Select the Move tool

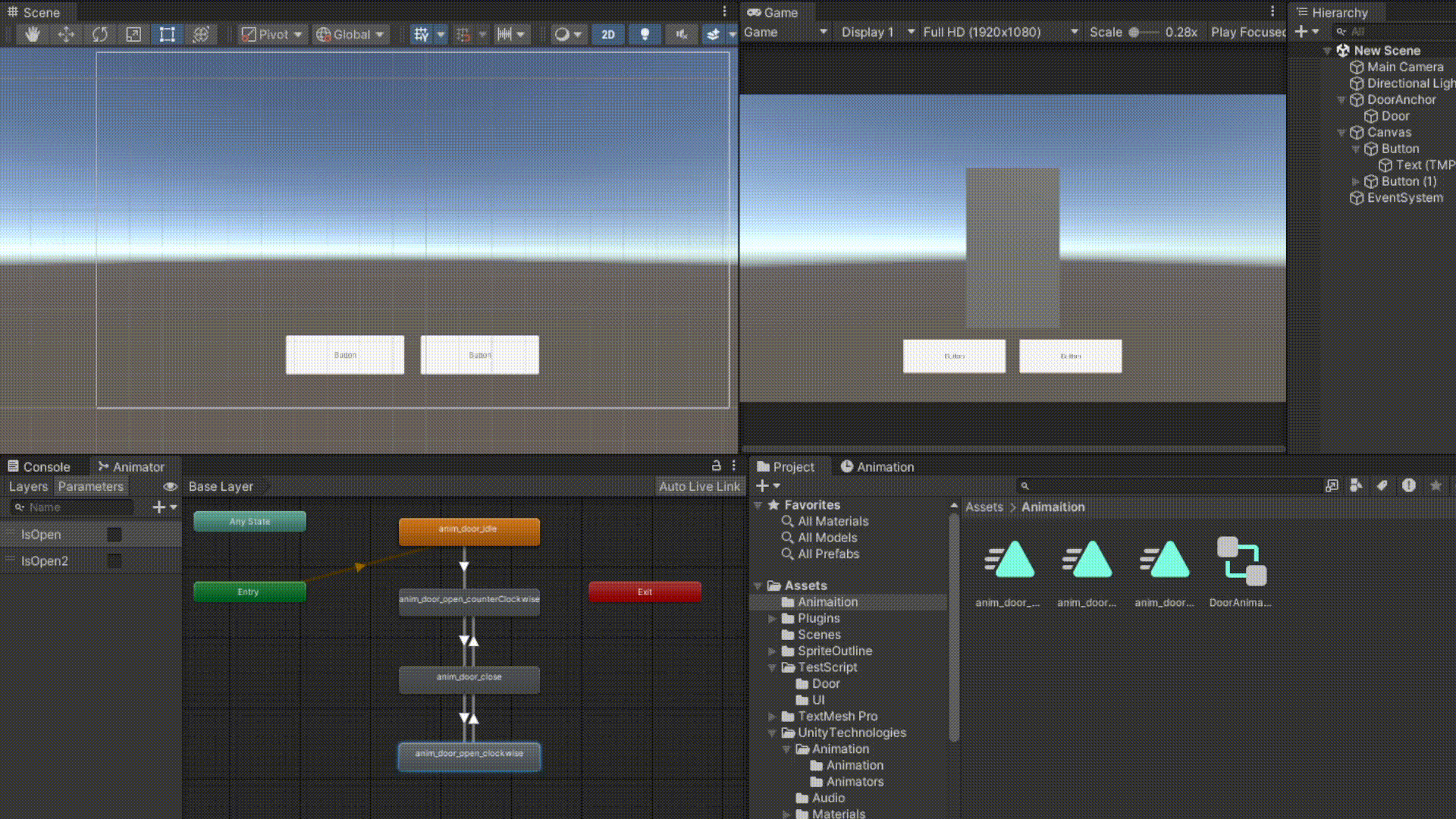pyautogui.click(x=66, y=34)
